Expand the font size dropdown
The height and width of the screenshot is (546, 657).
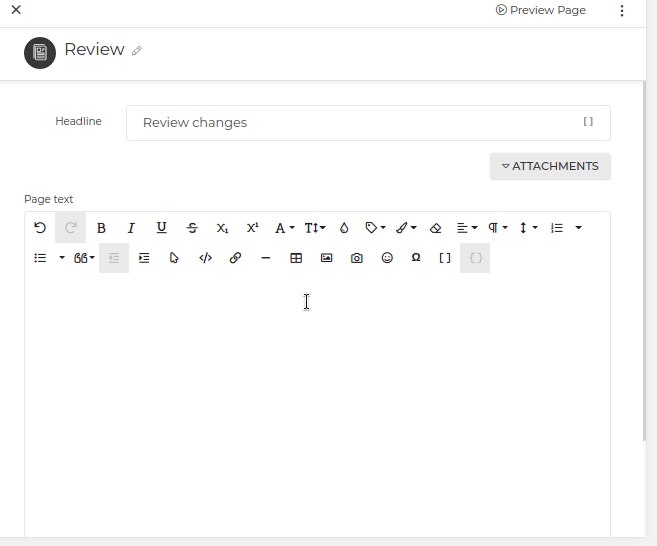[315, 228]
